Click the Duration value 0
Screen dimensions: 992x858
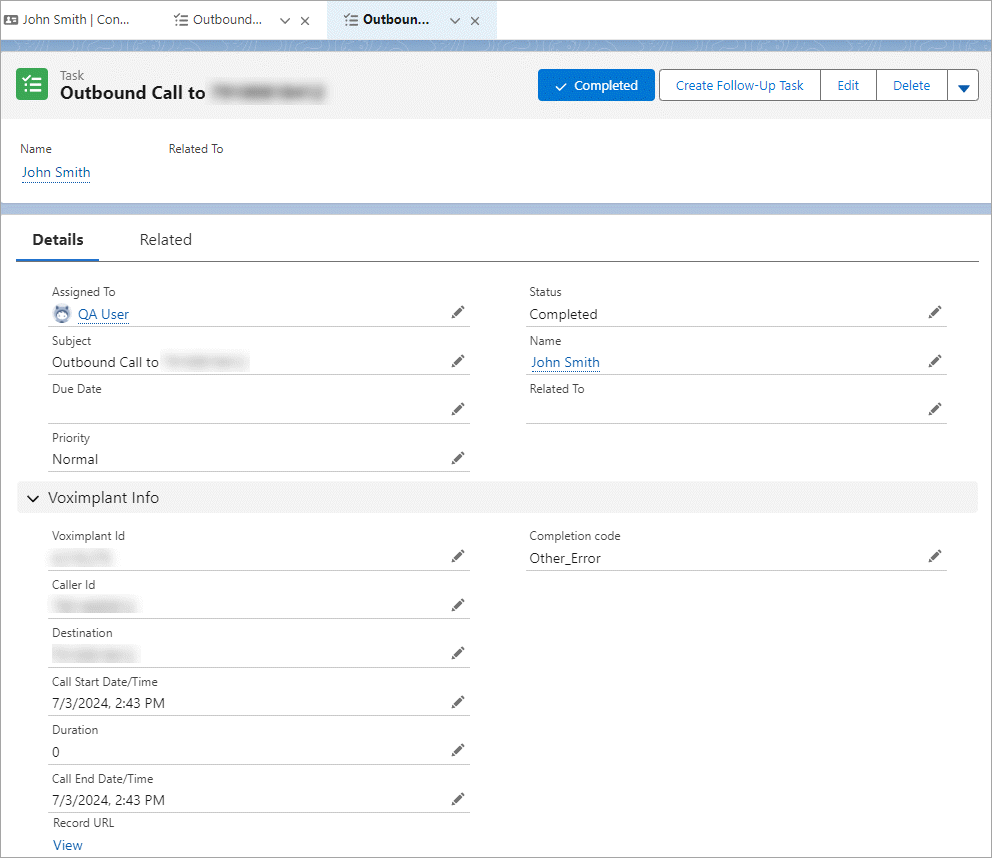coord(56,752)
